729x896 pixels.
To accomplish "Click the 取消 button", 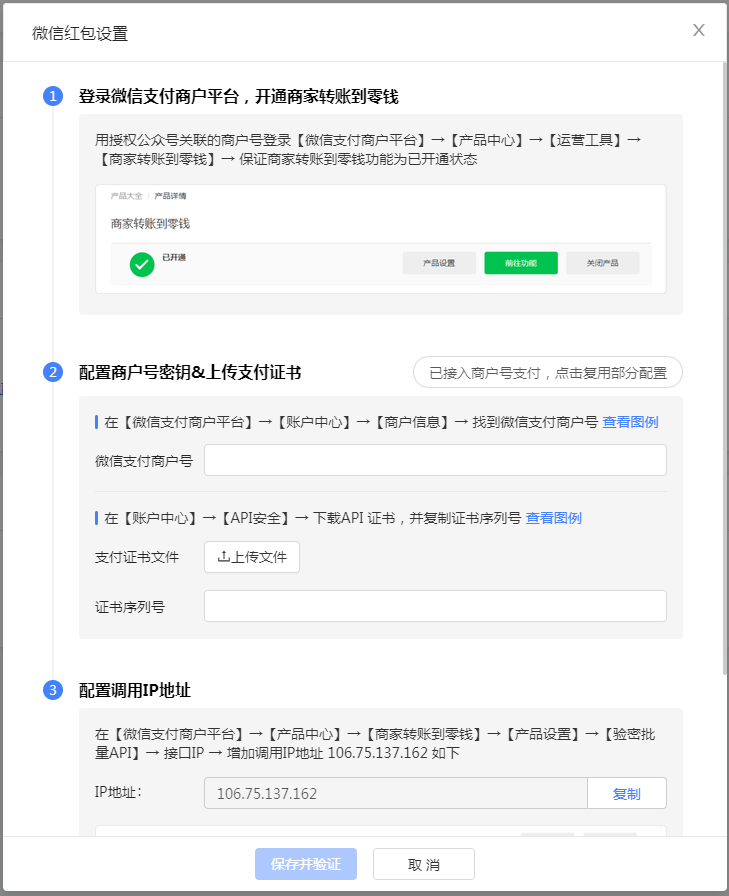I will (423, 864).
